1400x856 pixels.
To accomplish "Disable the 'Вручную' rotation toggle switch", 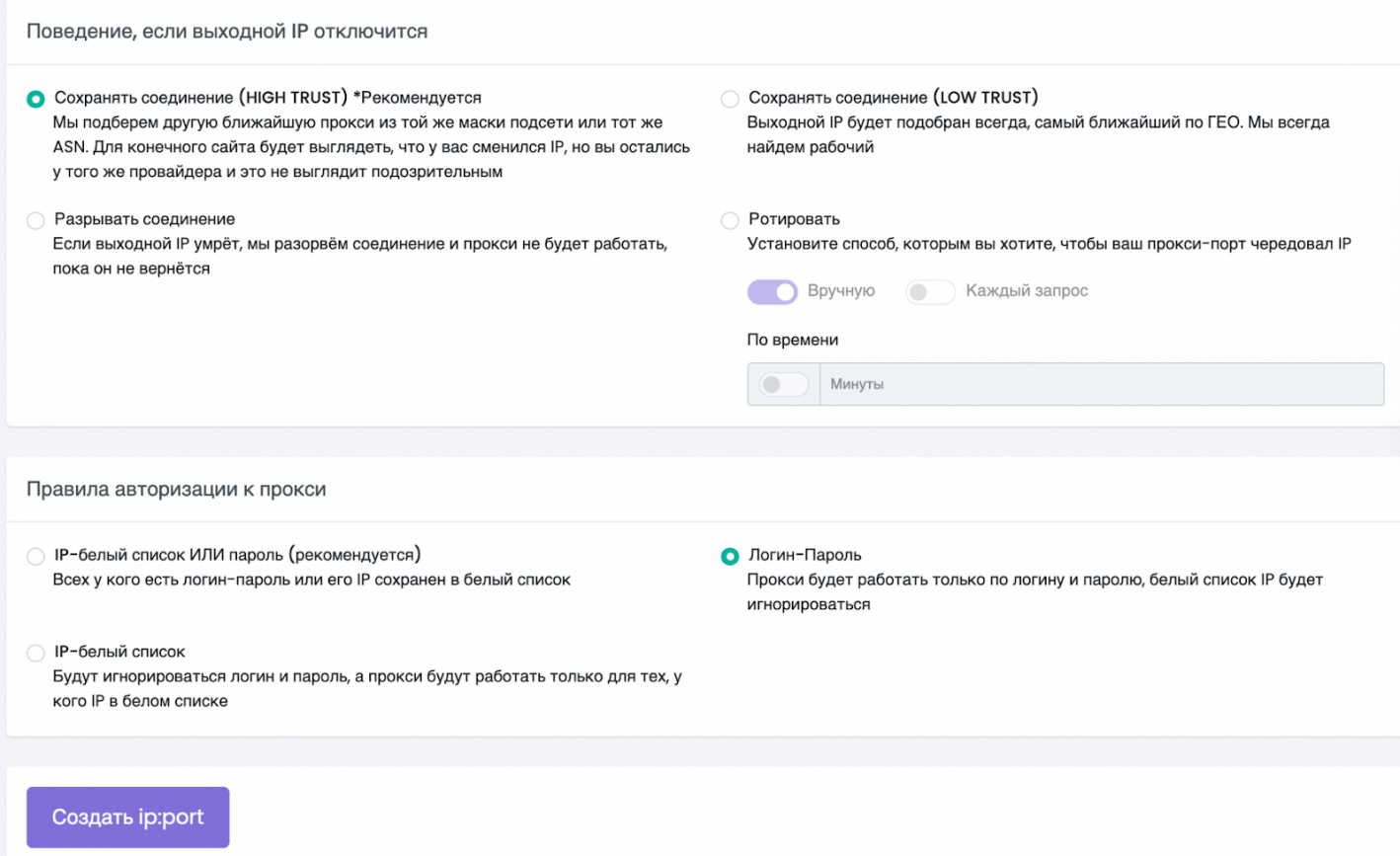I will (x=772, y=292).
